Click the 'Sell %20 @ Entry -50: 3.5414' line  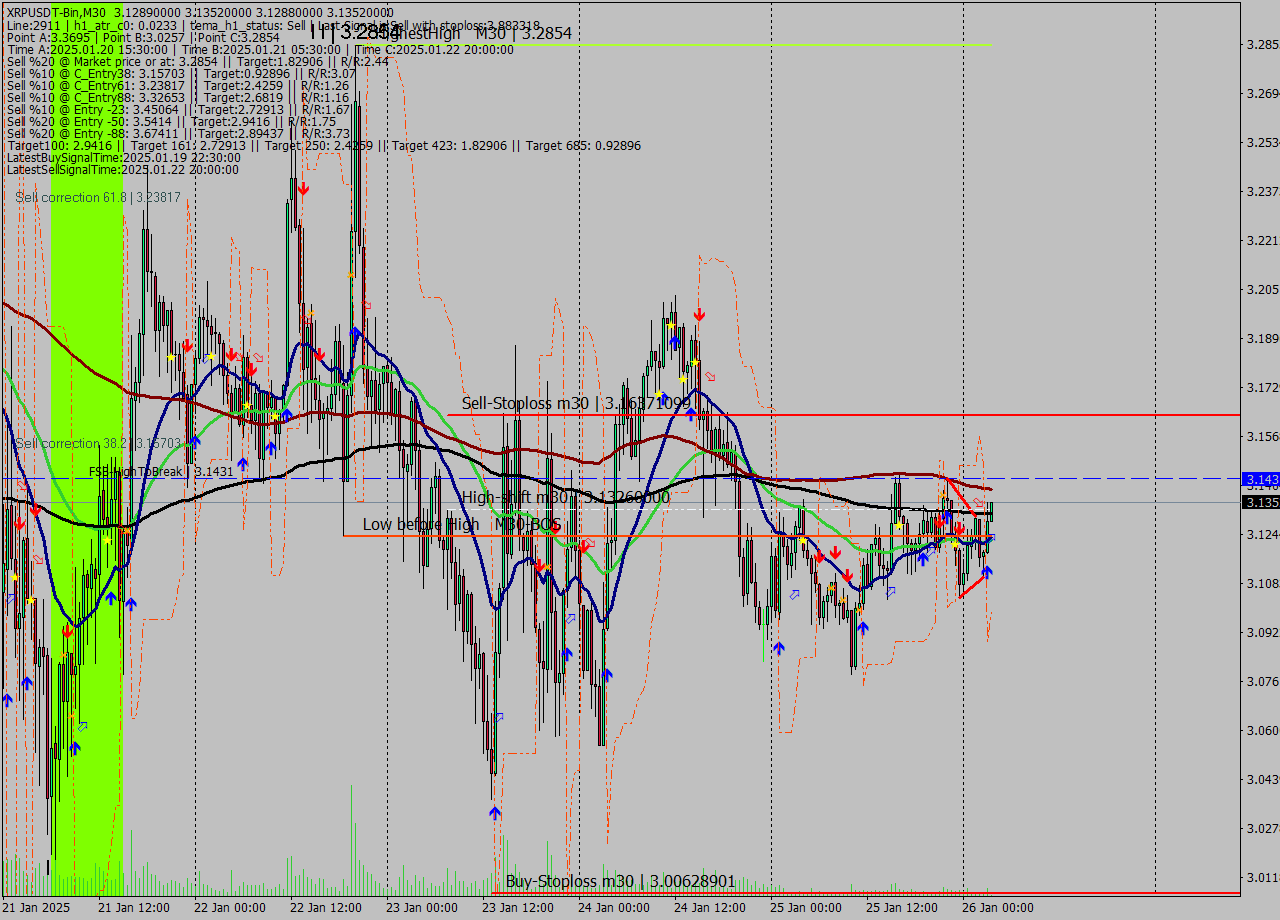(x=171, y=122)
